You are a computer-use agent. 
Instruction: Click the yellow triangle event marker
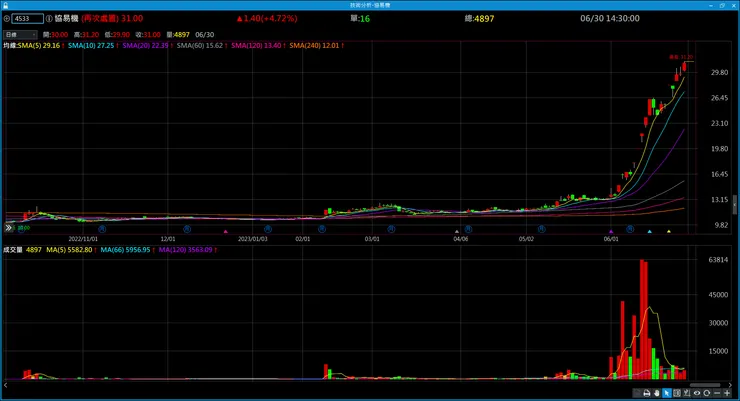point(669,232)
